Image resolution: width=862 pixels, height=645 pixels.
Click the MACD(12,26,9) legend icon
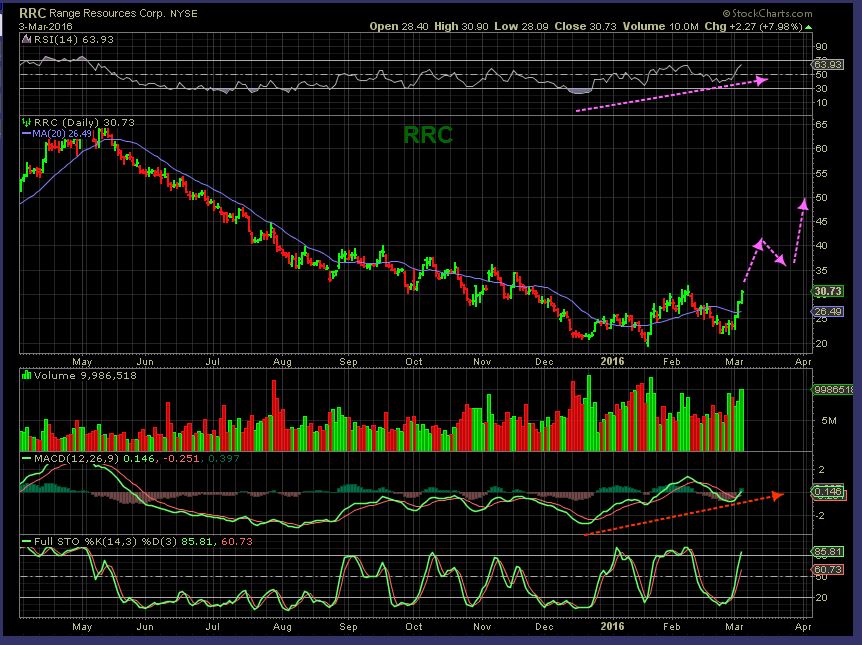pos(24,458)
